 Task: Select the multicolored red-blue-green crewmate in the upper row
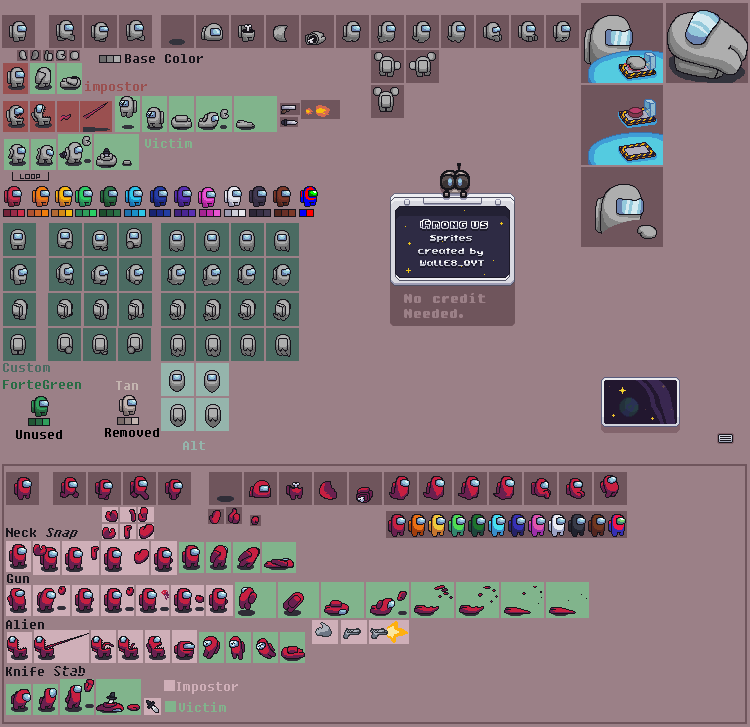coord(309,196)
